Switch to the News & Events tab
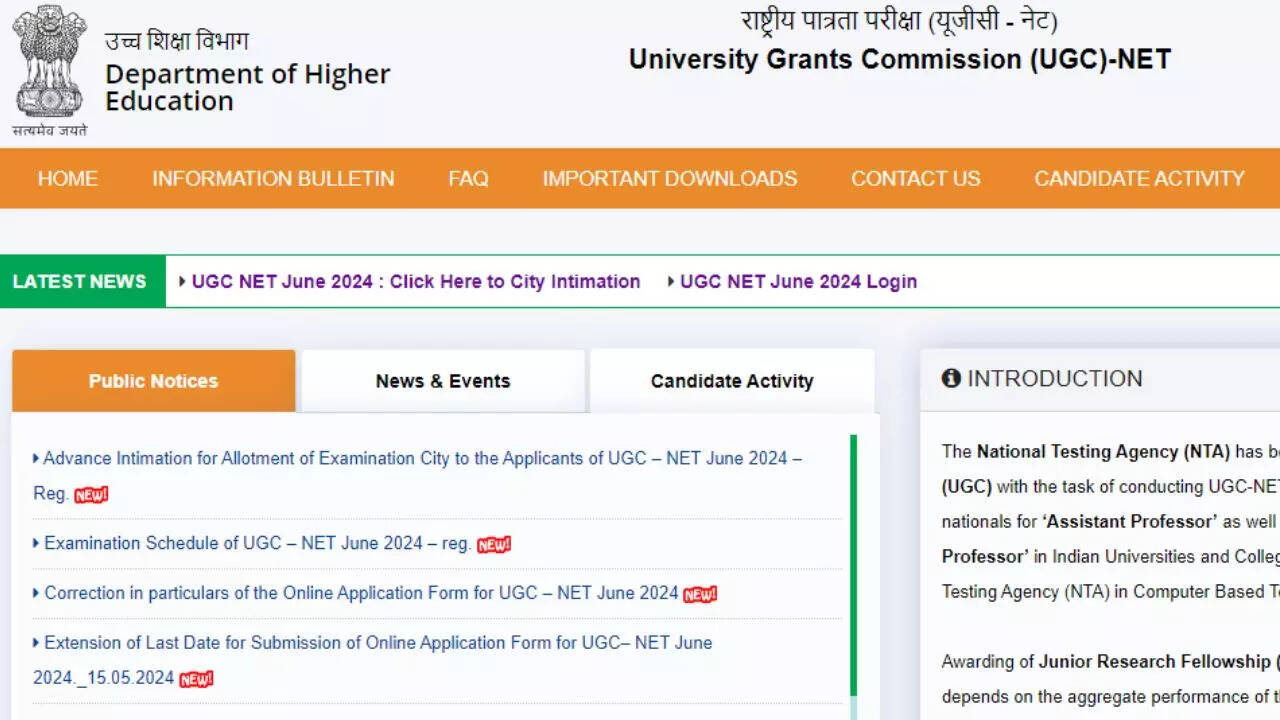 [443, 381]
